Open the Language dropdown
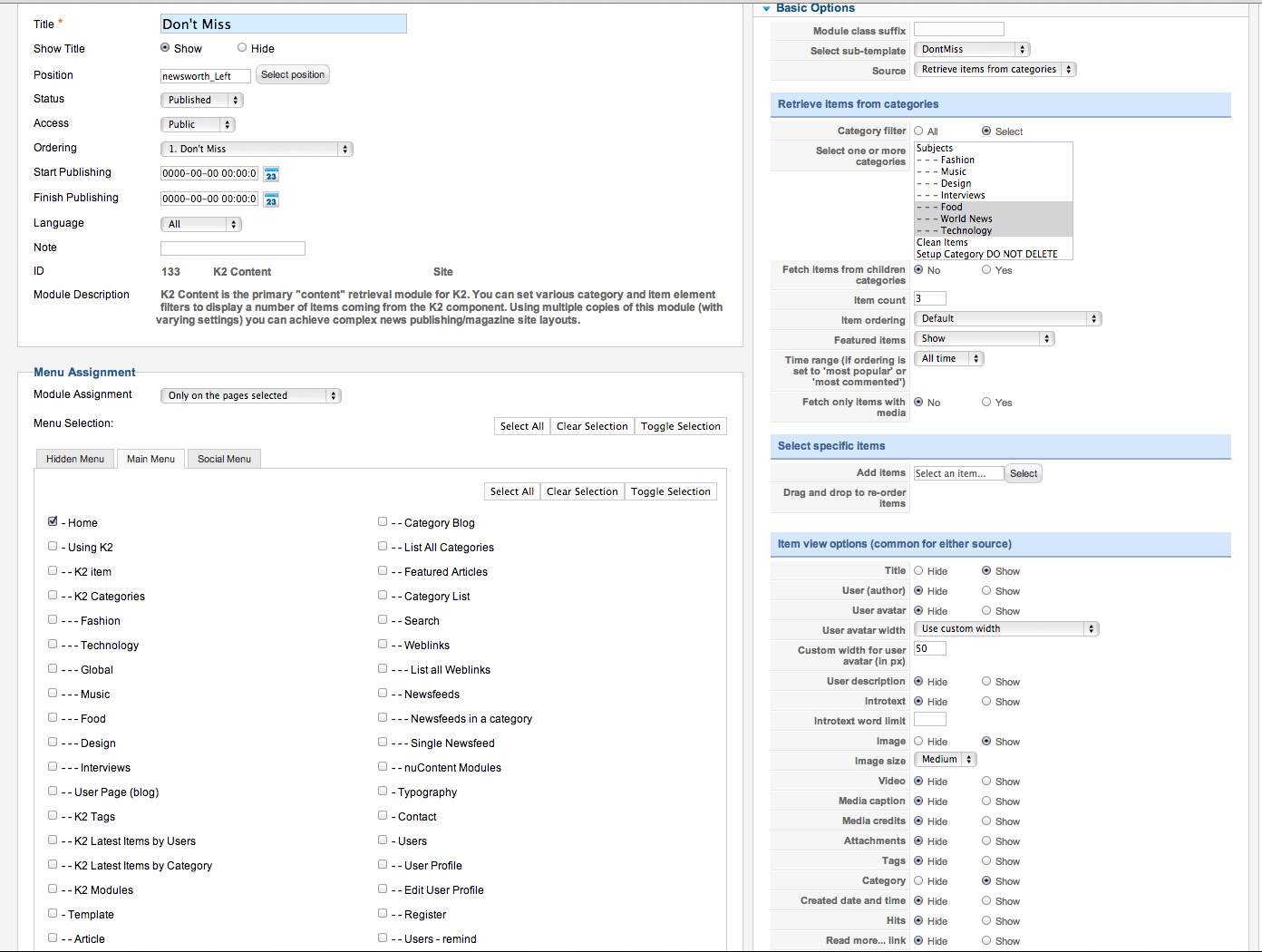 coord(201,224)
